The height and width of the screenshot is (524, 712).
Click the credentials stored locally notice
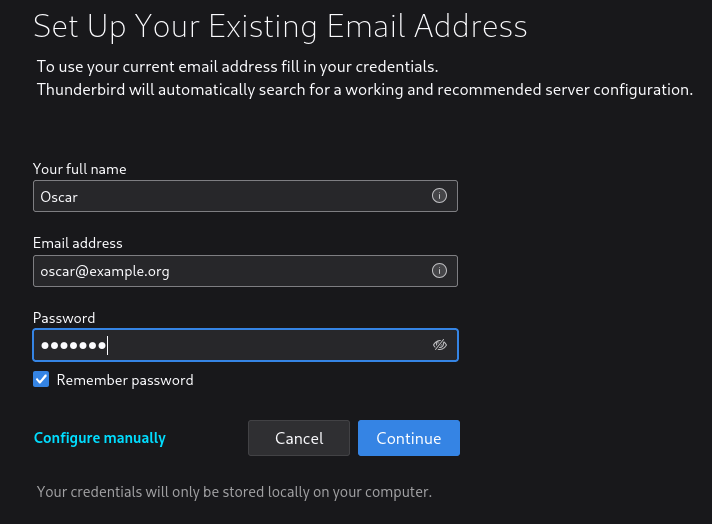coord(234,492)
